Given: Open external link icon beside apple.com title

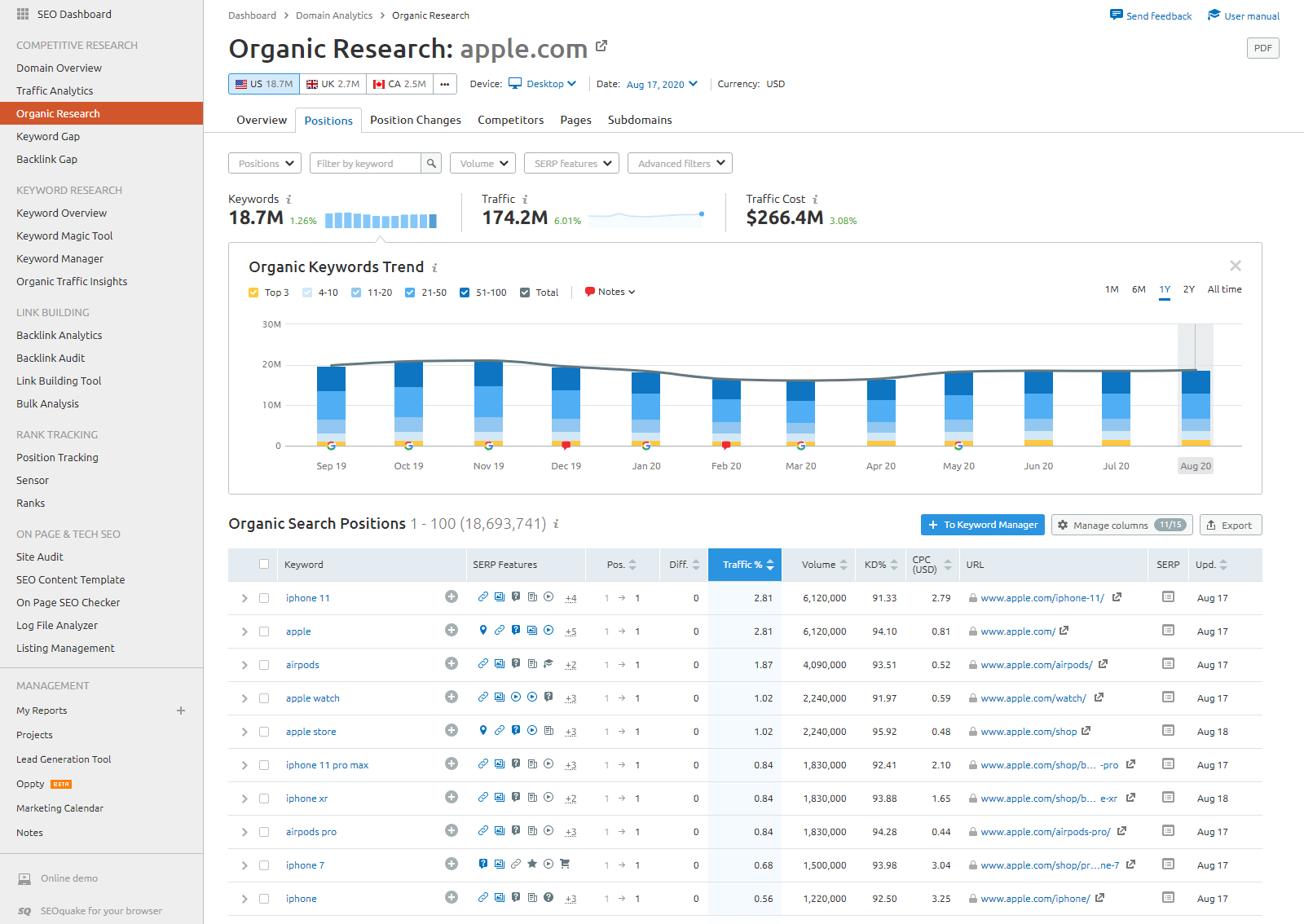Looking at the screenshot, I should coord(601,46).
